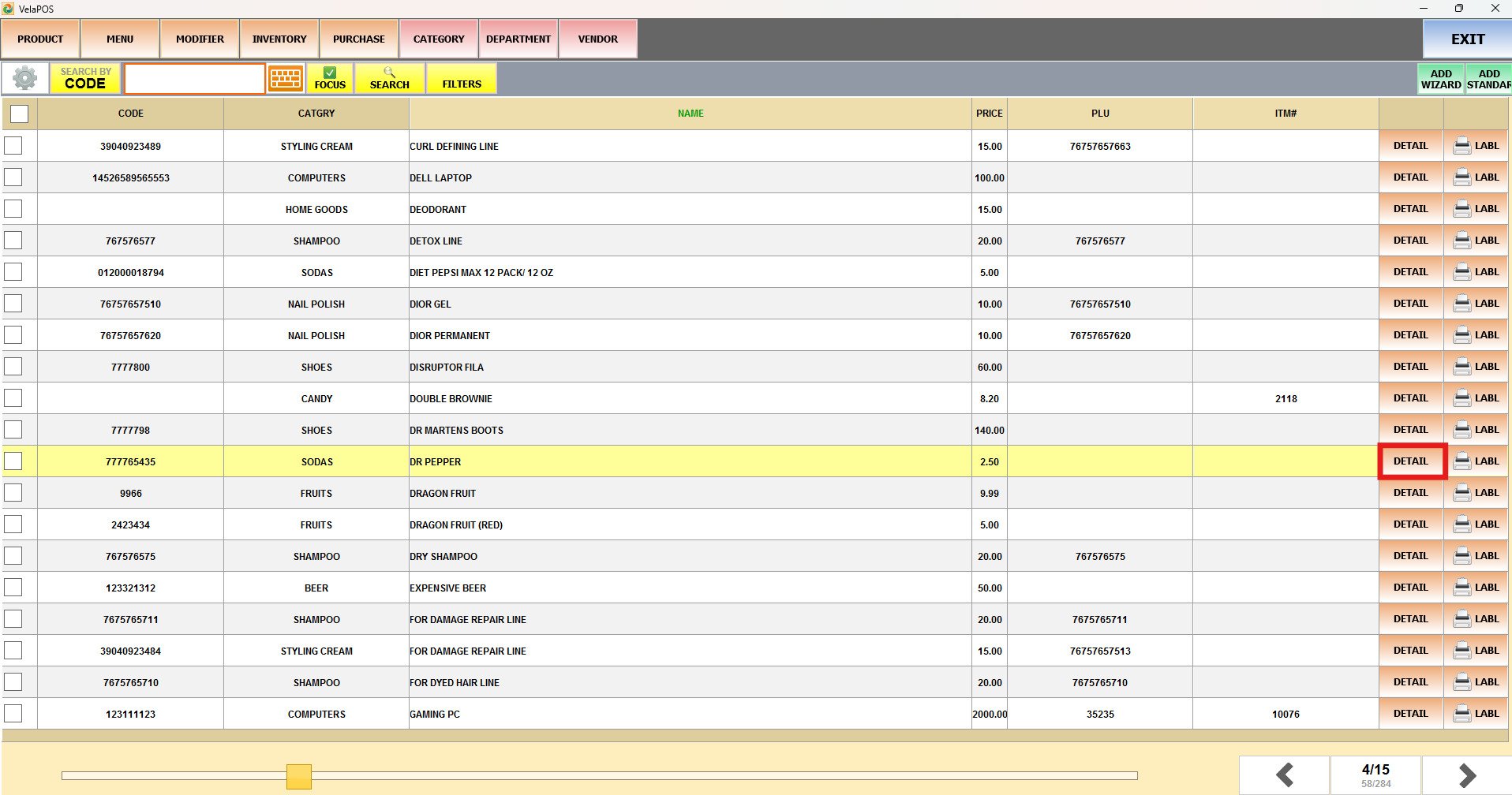Open the settings gear icon
Viewport: 1512px width, 795px height.
click(x=25, y=79)
